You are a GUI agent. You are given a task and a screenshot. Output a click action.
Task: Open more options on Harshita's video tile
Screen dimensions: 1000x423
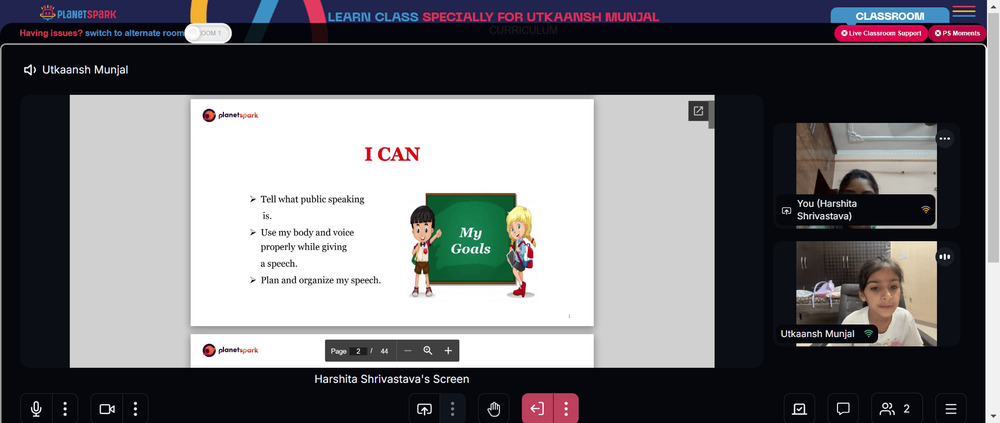[945, 138]
